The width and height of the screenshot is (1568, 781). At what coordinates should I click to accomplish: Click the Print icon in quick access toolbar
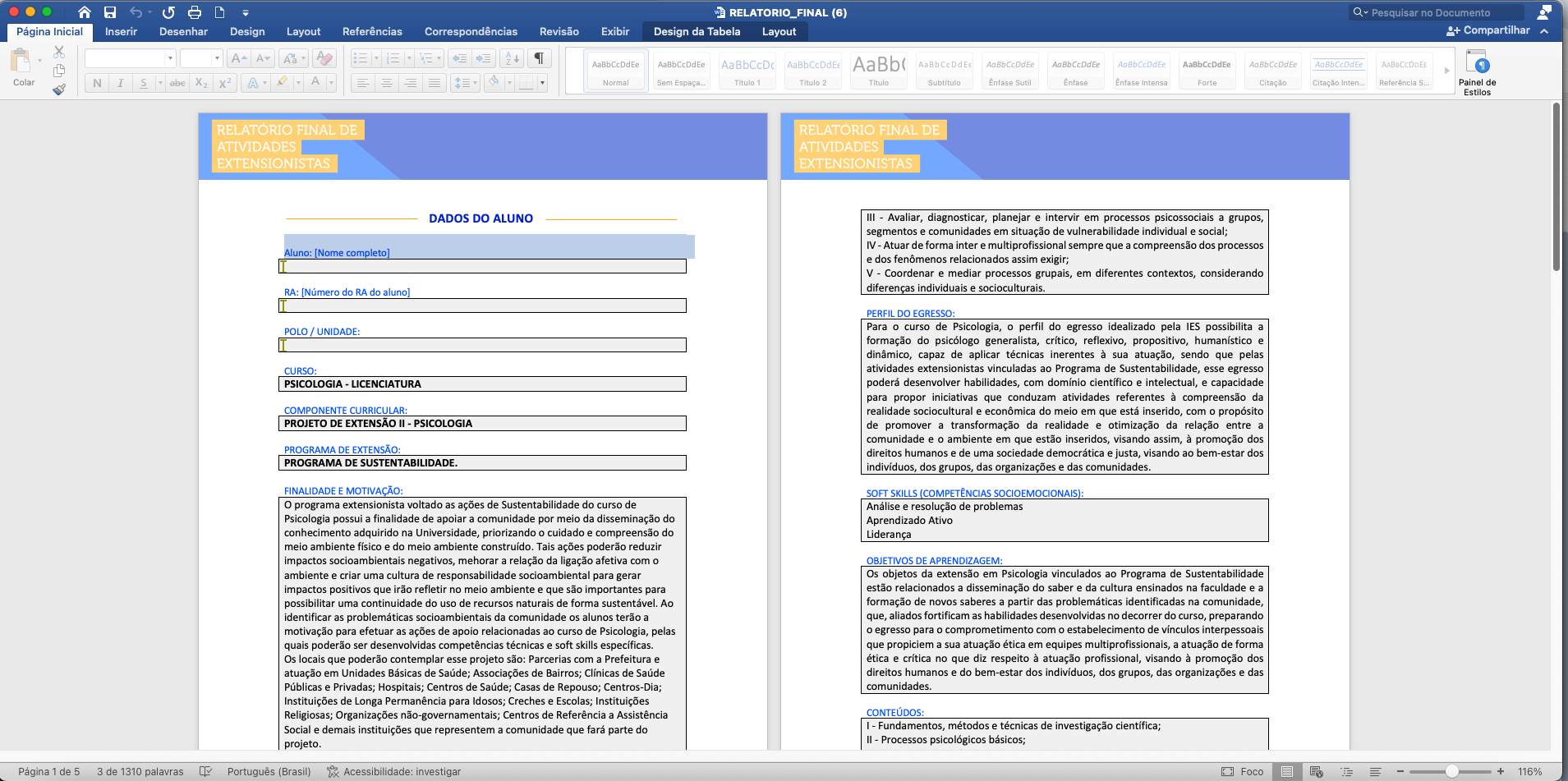click(195, 12)
